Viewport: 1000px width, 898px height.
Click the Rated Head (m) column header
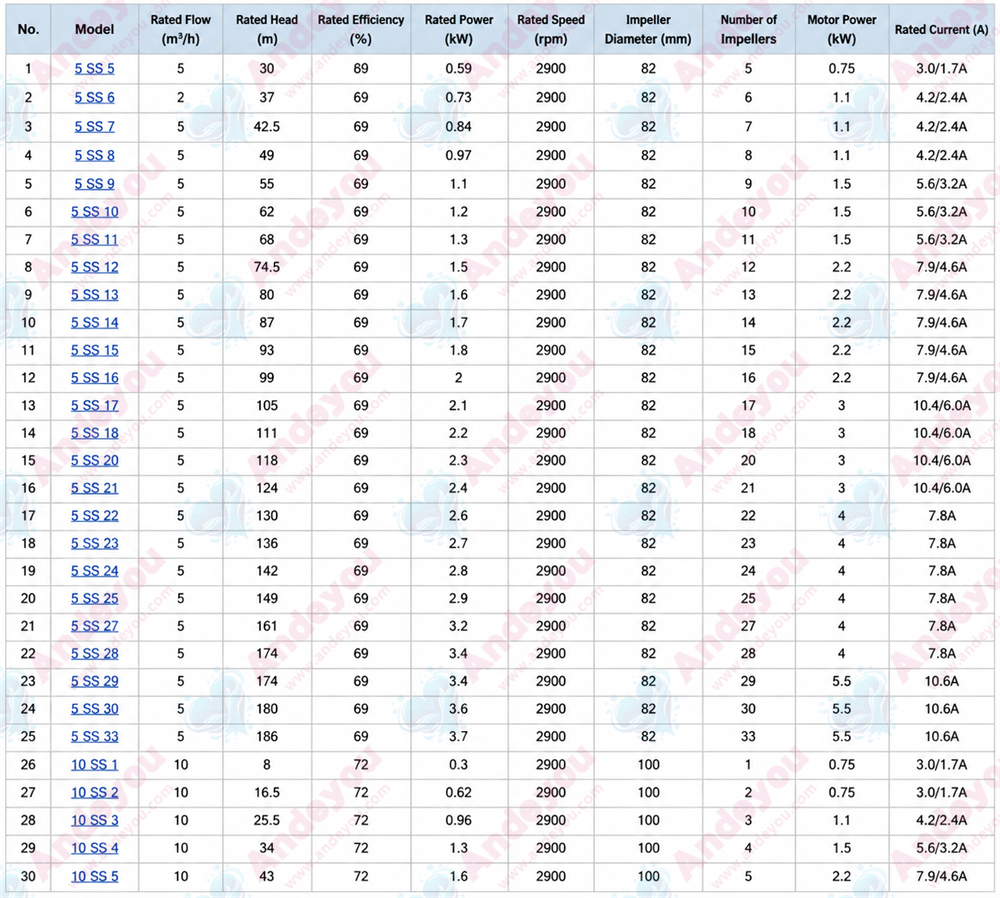point(267,29)
